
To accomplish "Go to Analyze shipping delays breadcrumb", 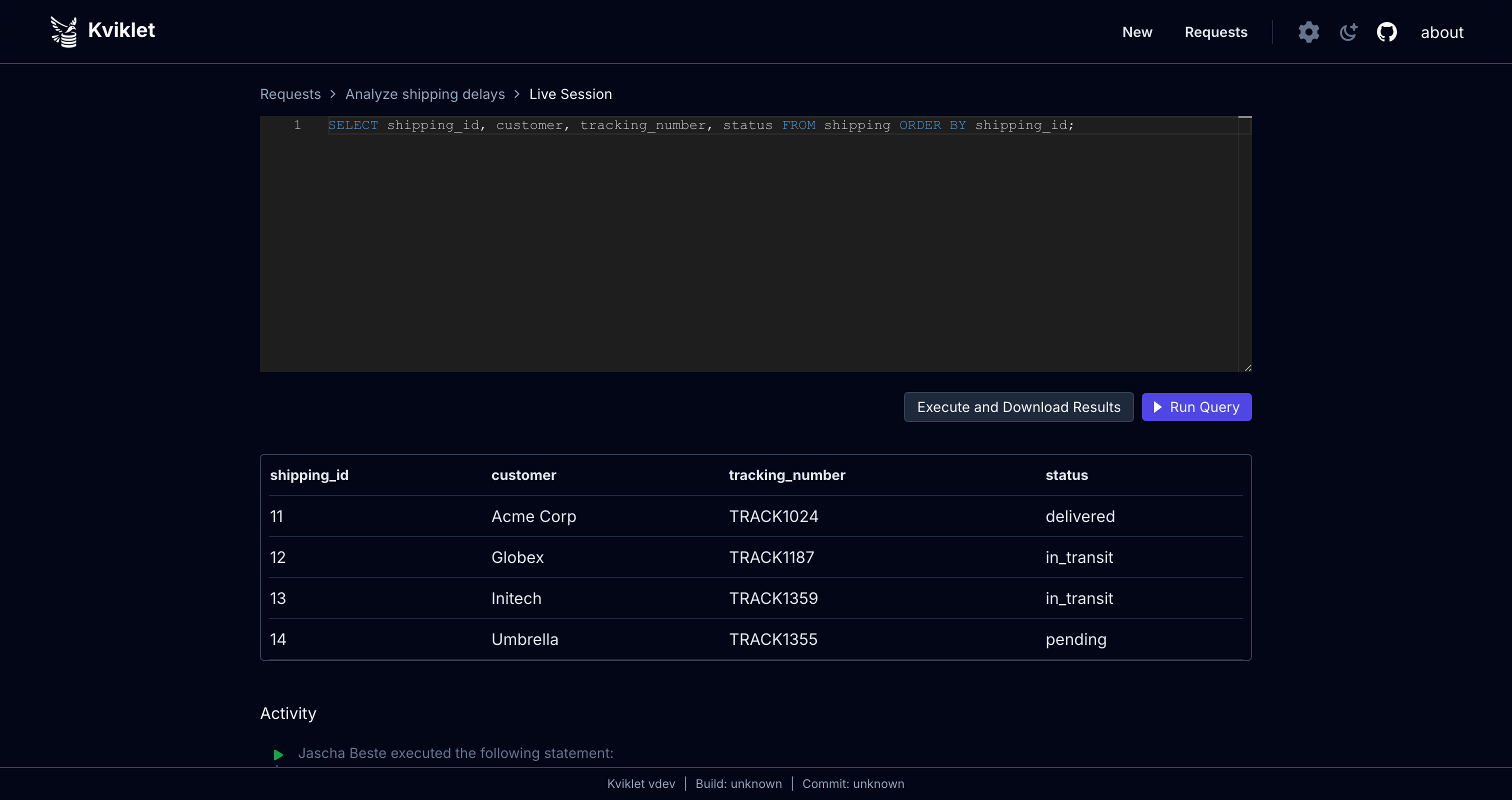I will tap(424, 94).
